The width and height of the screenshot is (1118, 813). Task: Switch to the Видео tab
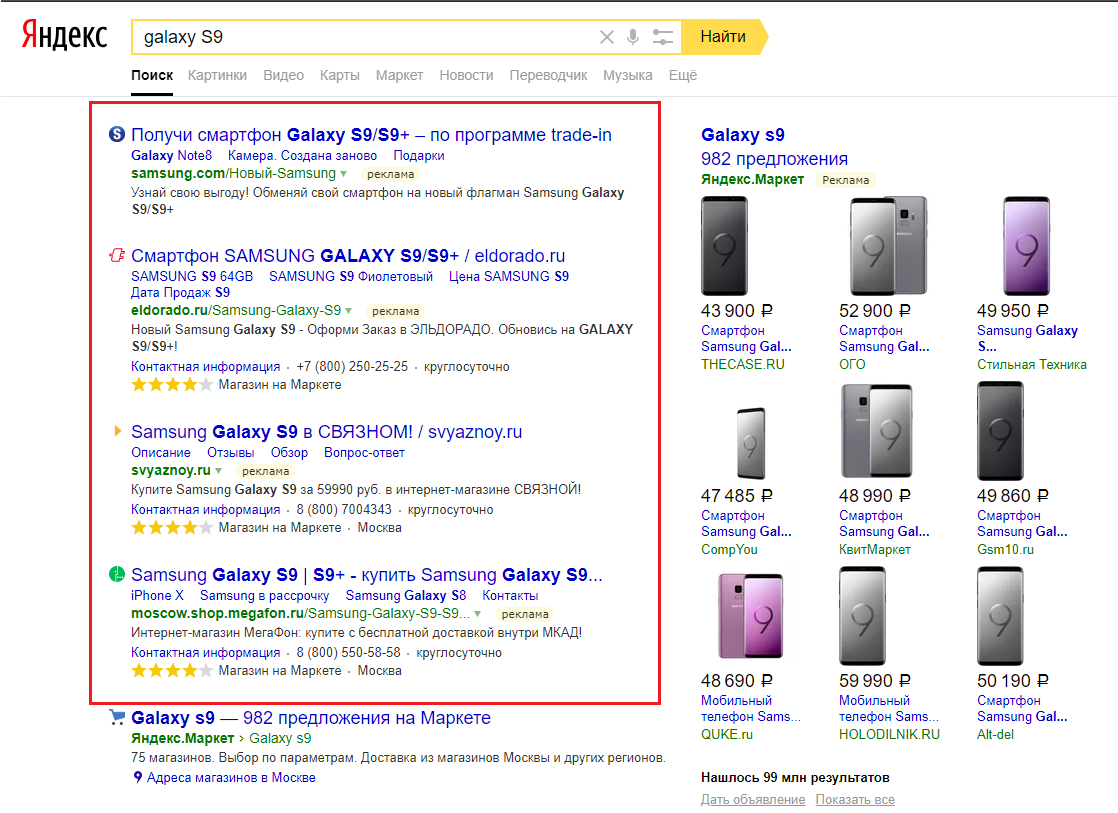(283, 76)
